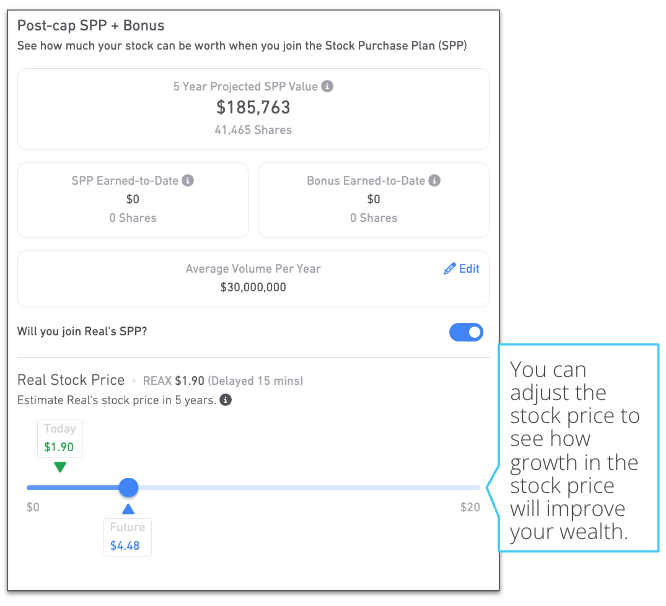
Task: Edit the Average Volume Per Year
Action: (462, 269)
